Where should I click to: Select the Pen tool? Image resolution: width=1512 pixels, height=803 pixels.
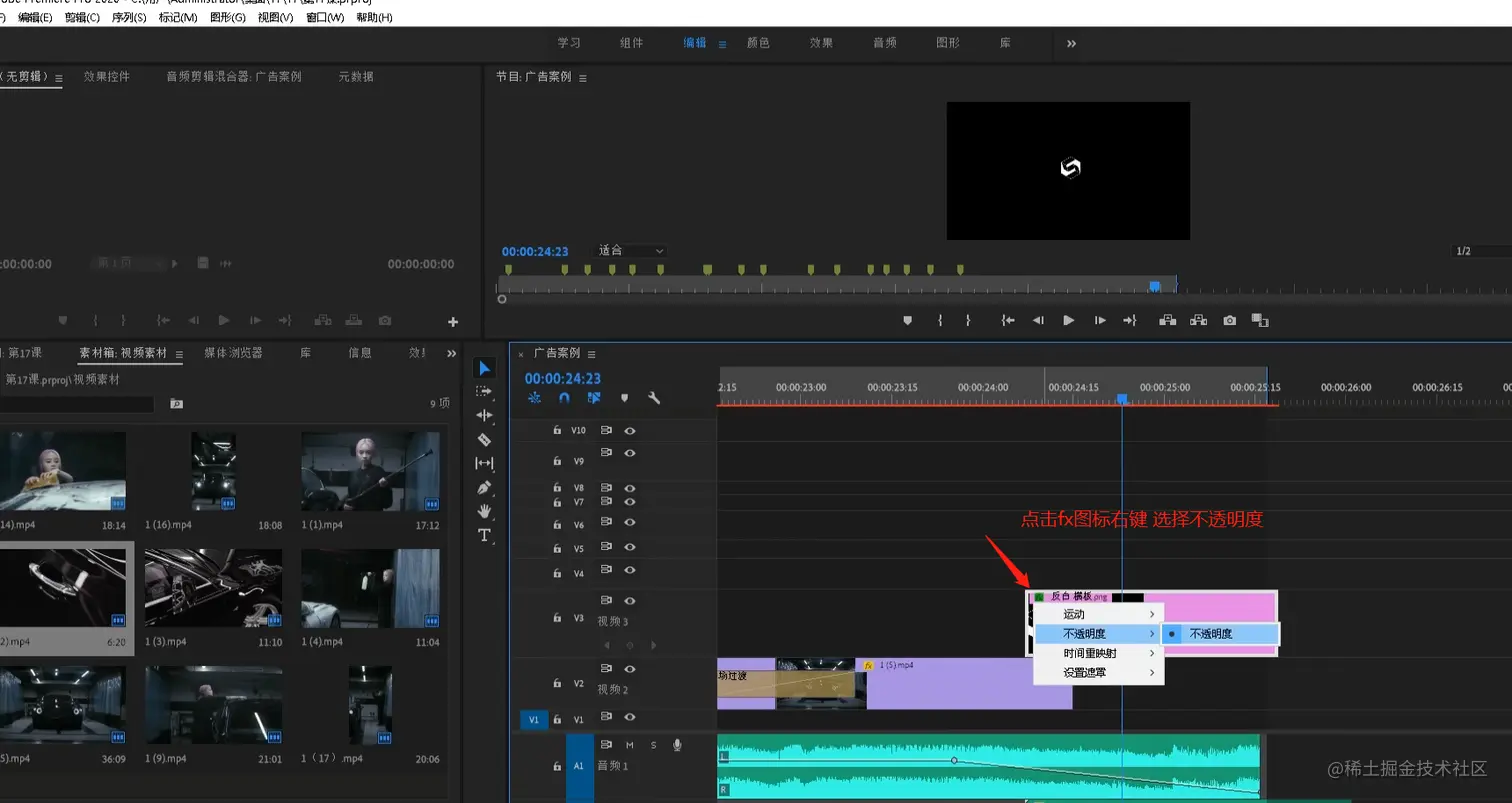(x=484, y=488)
